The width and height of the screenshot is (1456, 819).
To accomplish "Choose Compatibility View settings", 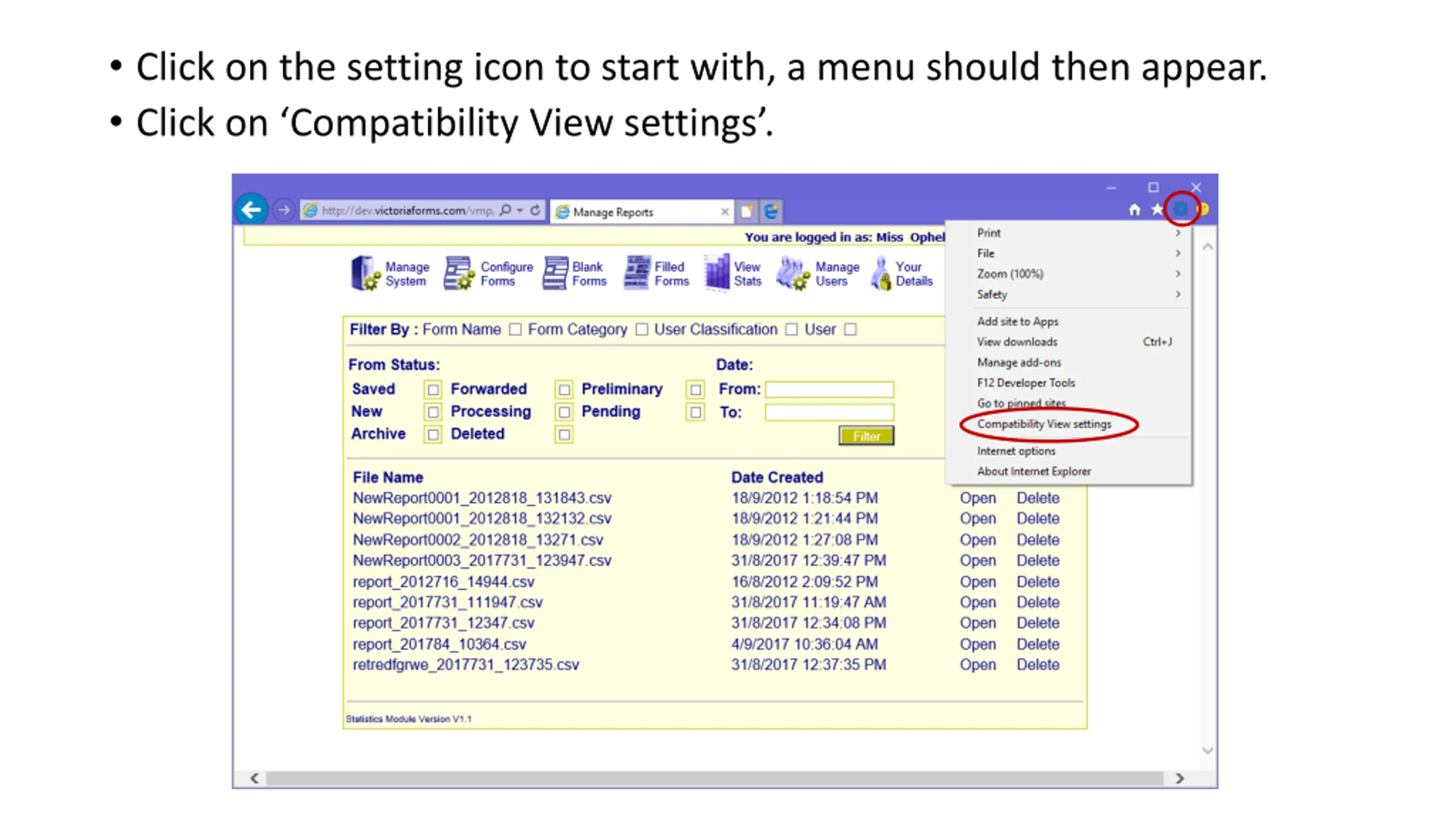I will click(1069, 424).
